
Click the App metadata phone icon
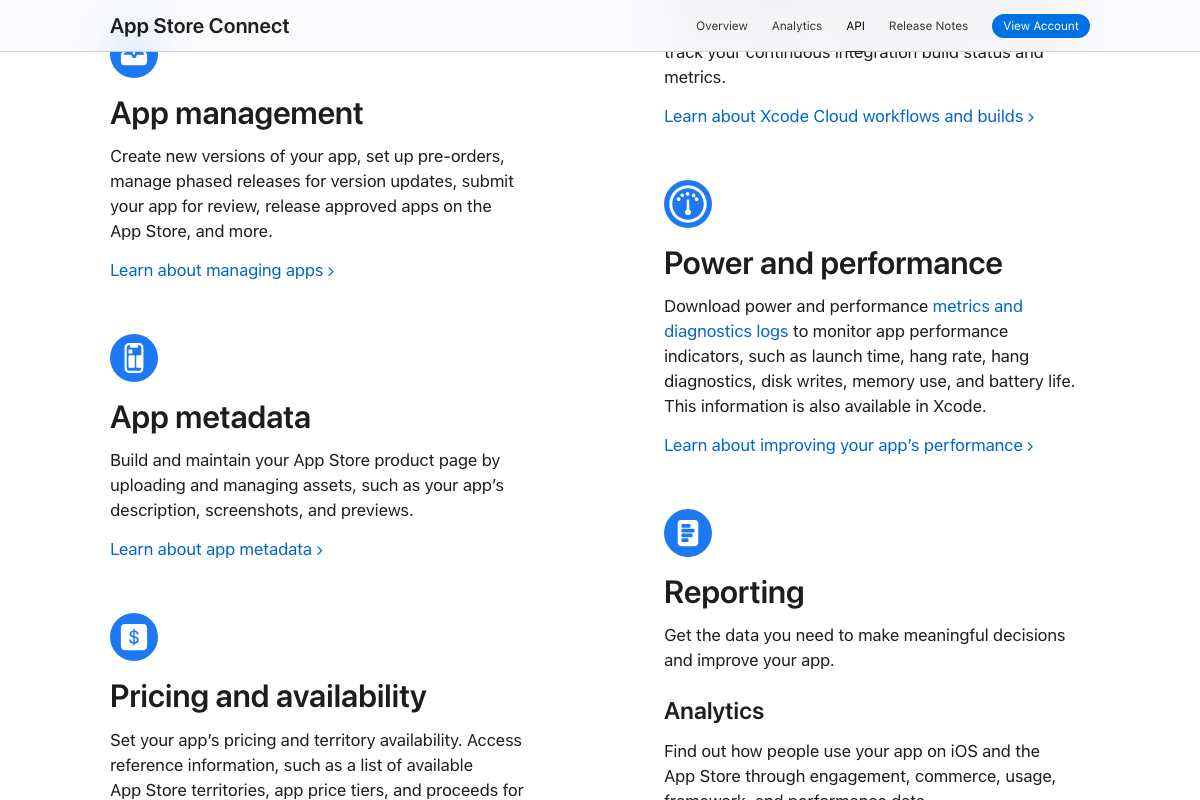pyautogui.click(x=134, y=357)
